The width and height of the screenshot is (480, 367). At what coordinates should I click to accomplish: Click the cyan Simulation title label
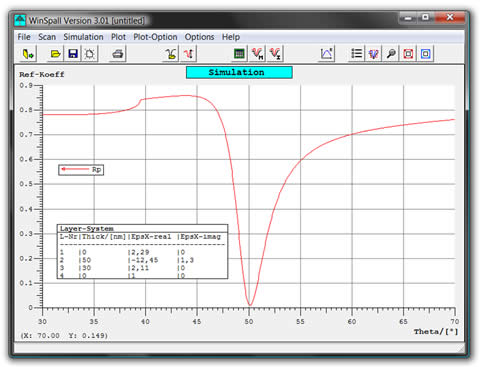coord(239,72)
